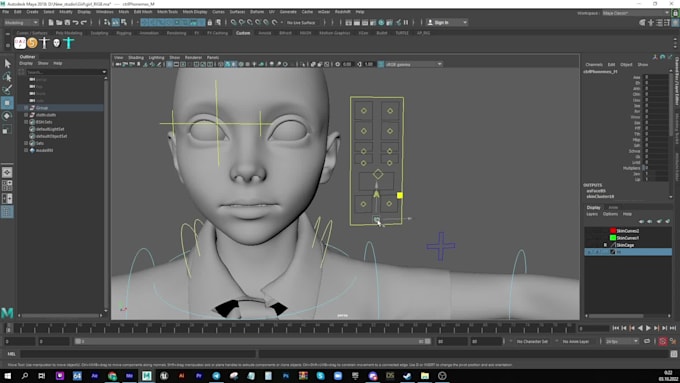
Task: Expand the Sets node in Outliner
Action: (26, 143)
